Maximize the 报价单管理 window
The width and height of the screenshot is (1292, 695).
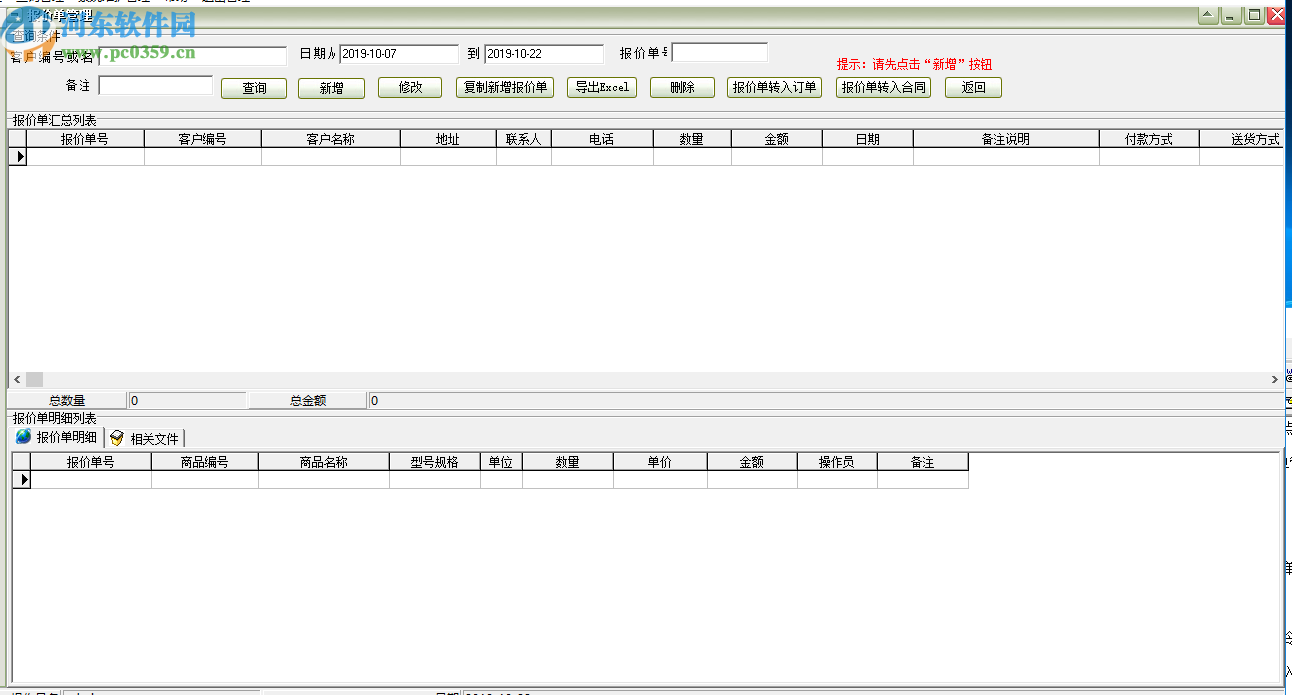(1254, 15)
